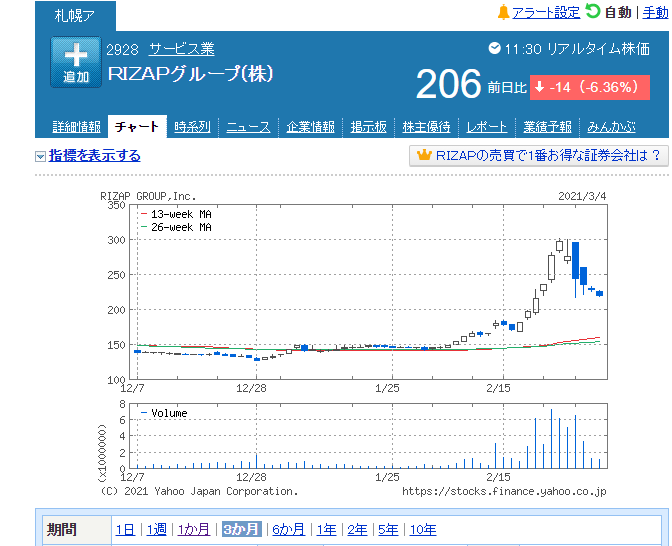Click the chart date 2021/3/4

tap(582, 196)
